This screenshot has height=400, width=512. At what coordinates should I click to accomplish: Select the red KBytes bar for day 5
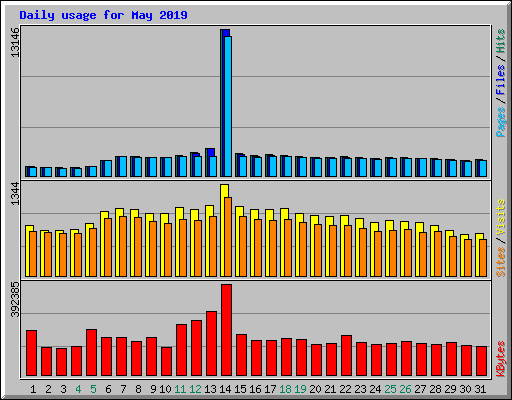91,352
